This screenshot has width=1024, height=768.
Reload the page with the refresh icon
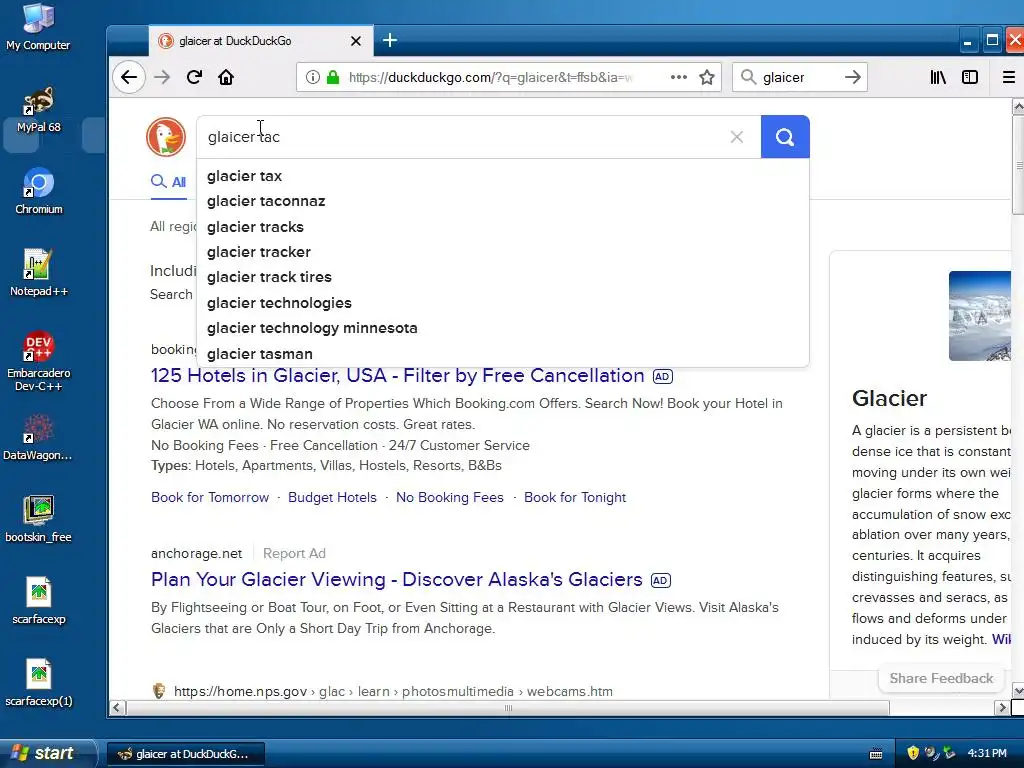pyautogui.click(x=194, y=77)
